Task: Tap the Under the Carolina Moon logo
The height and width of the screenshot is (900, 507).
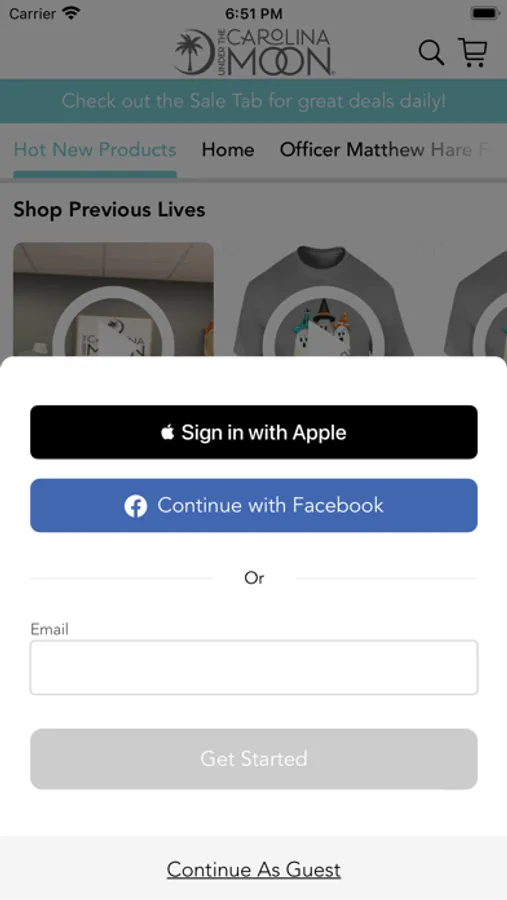Action: pyautogui.click(x=254, y=53)
